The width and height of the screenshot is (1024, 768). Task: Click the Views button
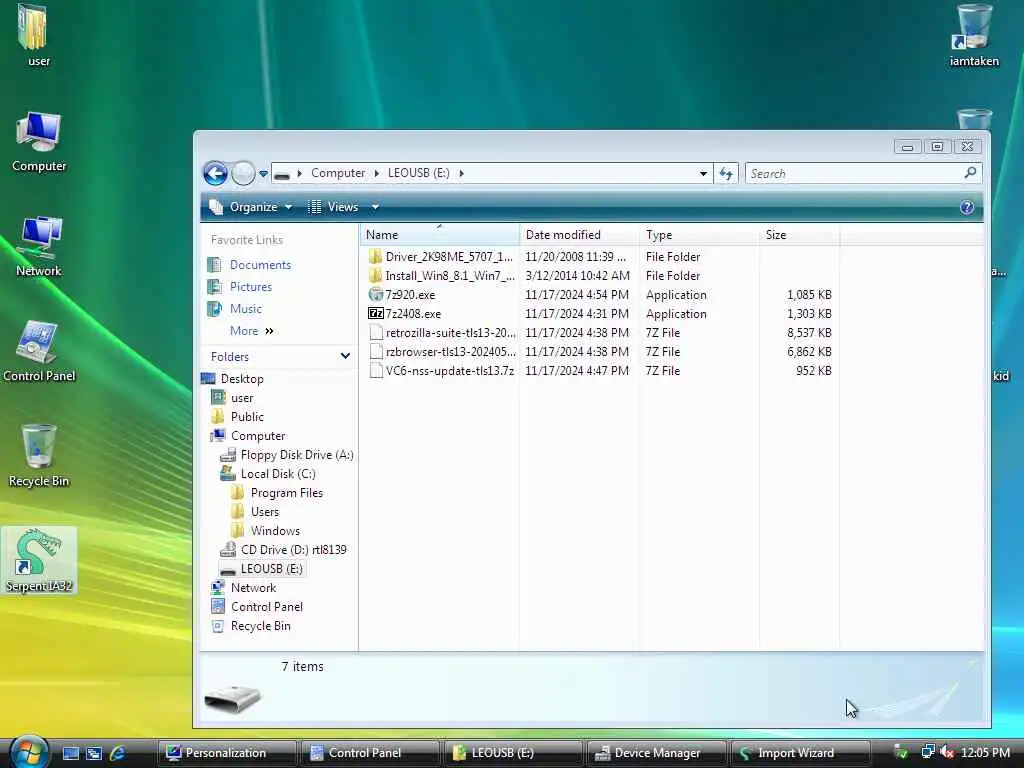pos(334,207)
